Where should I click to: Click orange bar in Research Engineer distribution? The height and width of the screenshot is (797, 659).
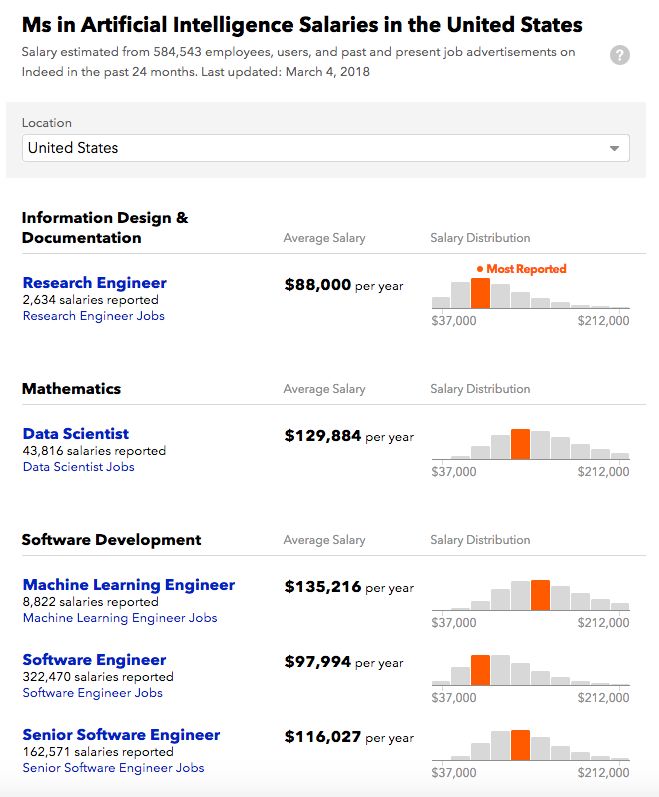(480, 293)
